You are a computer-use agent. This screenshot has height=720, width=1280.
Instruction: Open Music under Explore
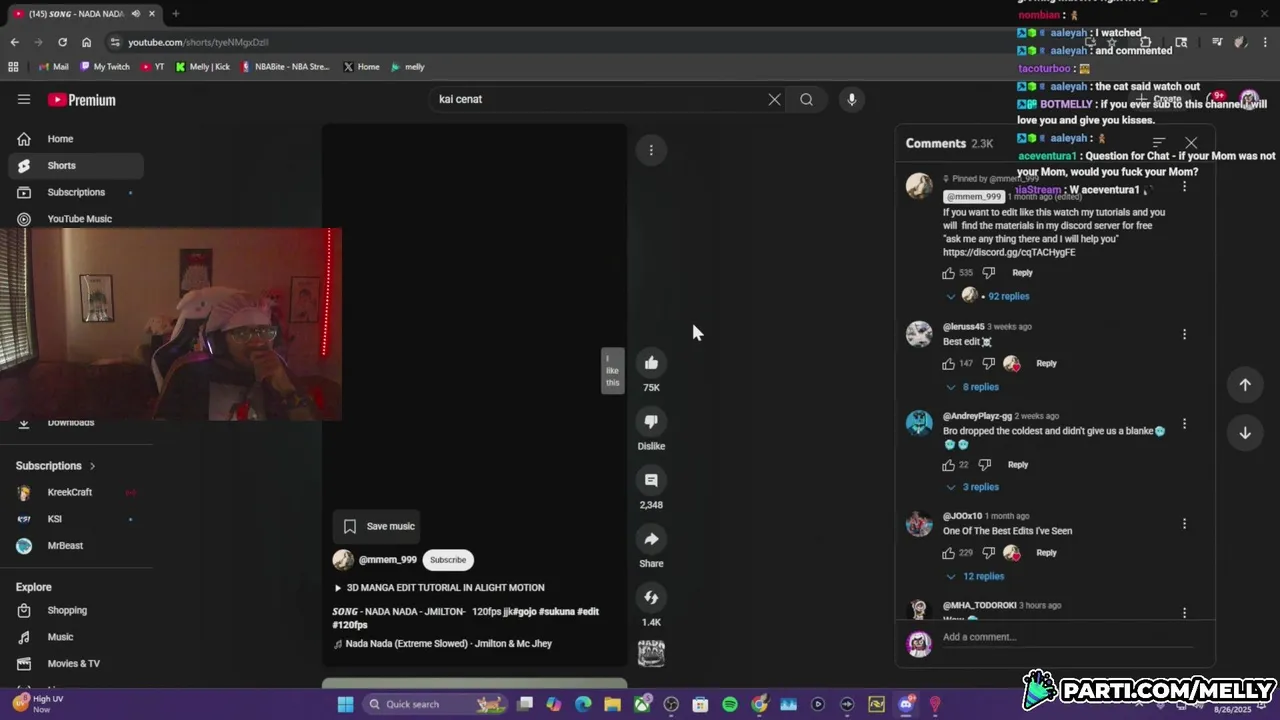click(x=76, y=637)
